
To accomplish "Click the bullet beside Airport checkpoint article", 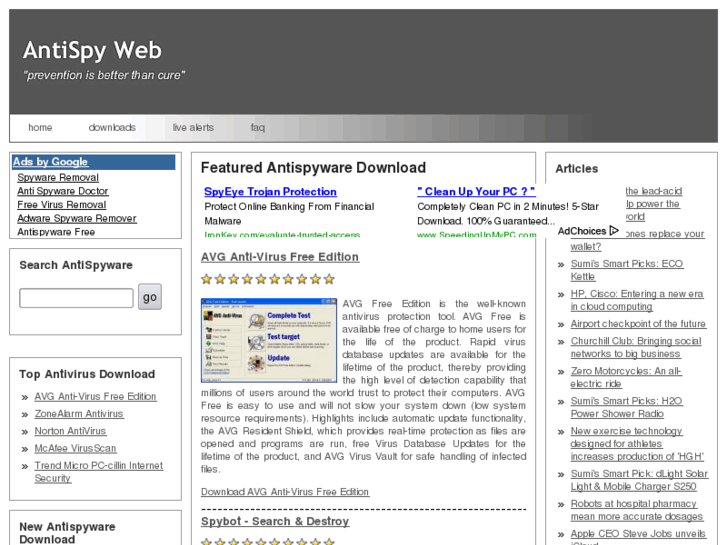I will coord(561,325).
